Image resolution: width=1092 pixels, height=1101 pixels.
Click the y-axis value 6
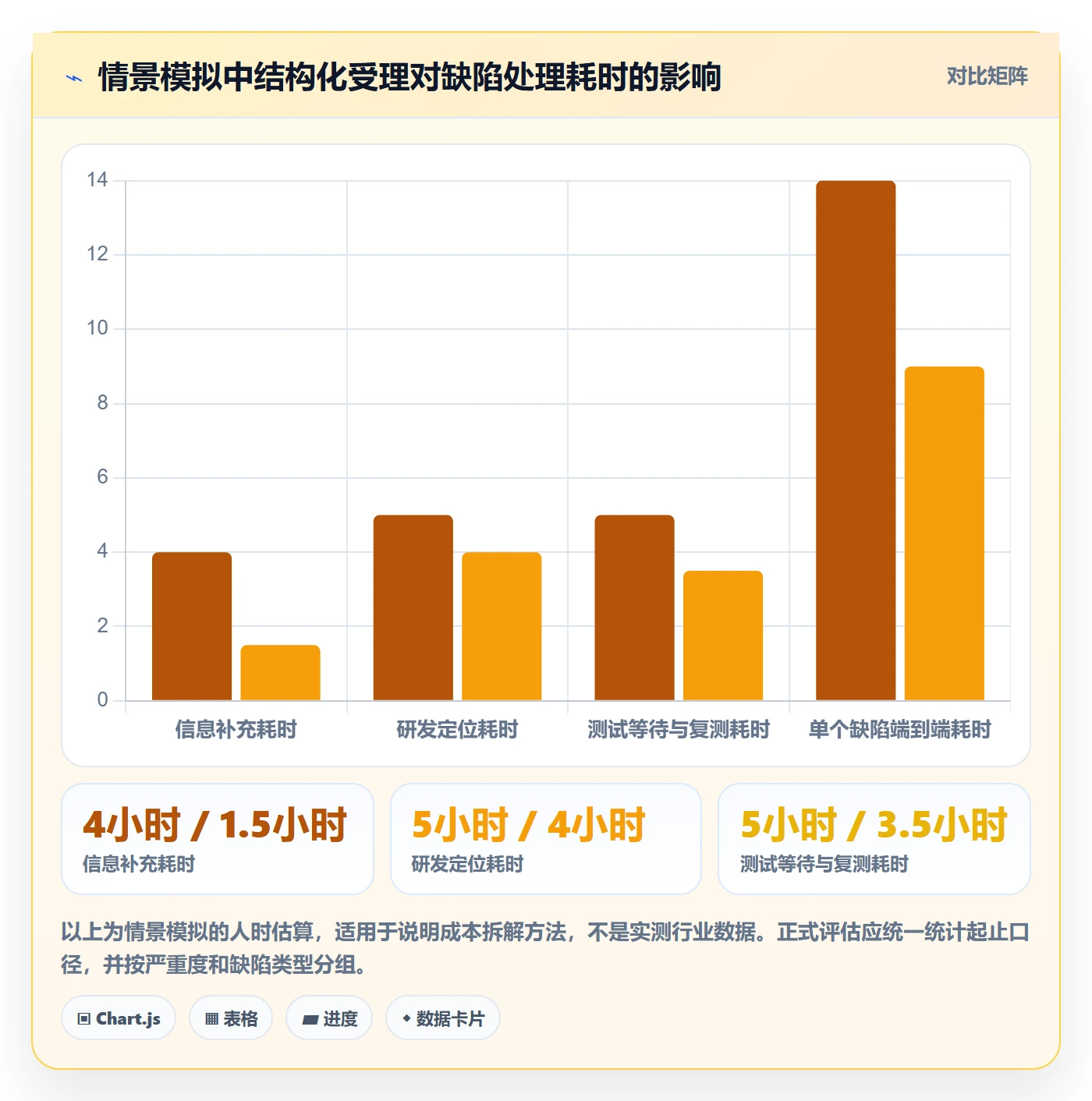102,477
